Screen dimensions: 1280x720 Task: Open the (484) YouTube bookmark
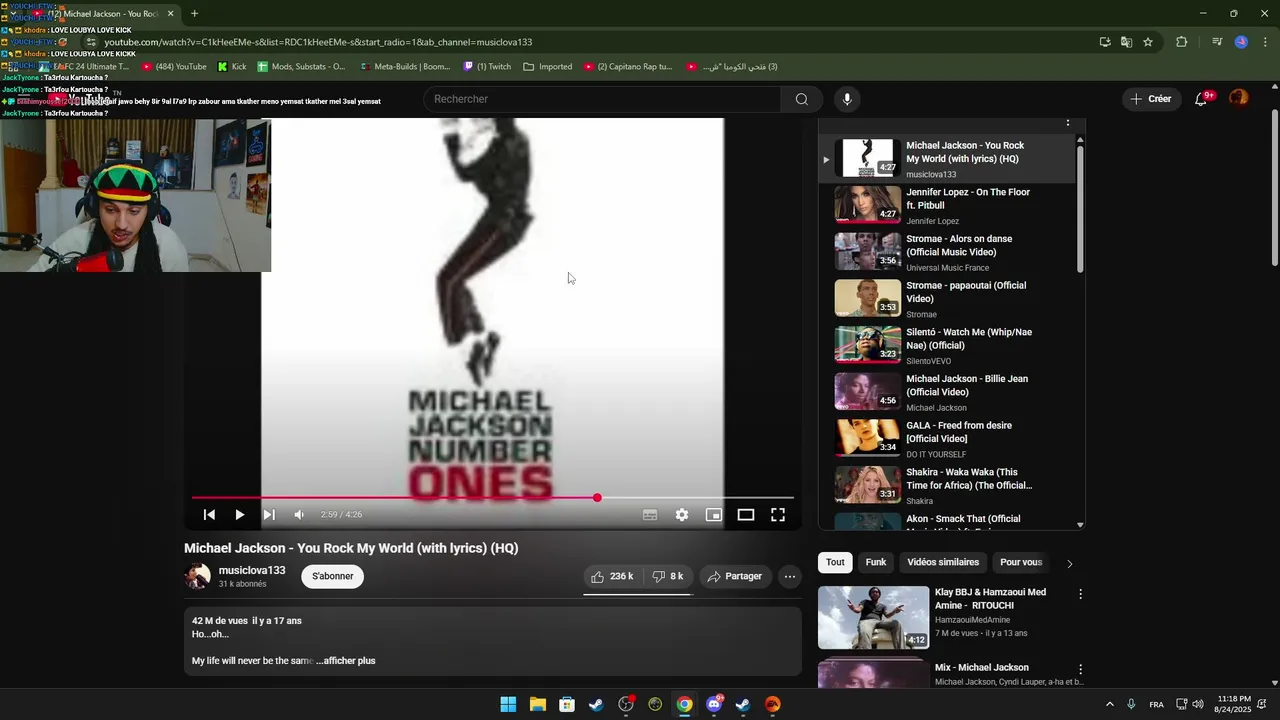174,67
